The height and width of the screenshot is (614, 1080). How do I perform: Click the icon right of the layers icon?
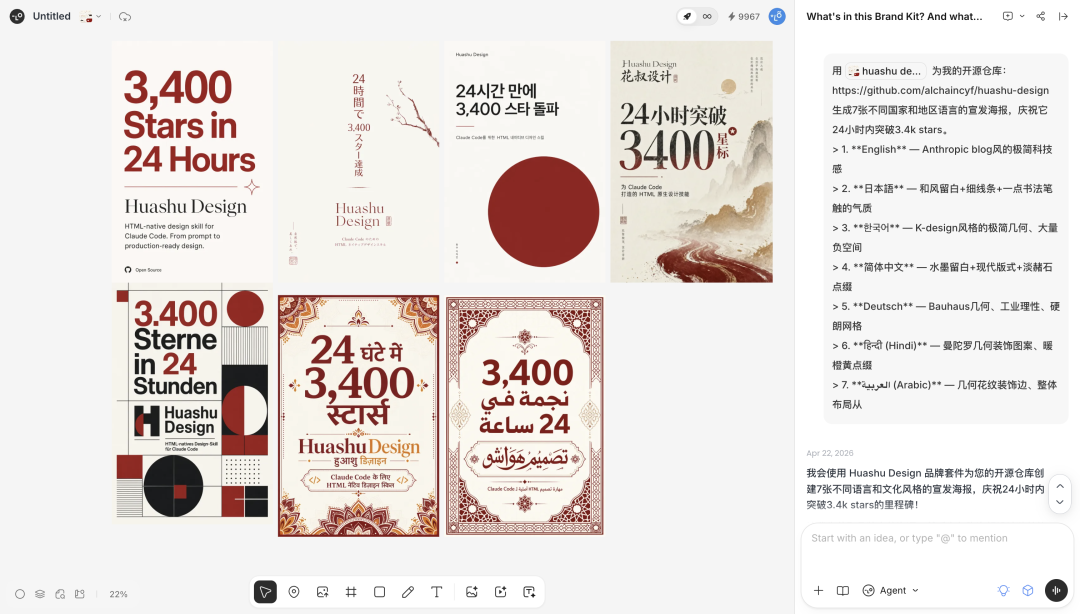pos(60,594)
